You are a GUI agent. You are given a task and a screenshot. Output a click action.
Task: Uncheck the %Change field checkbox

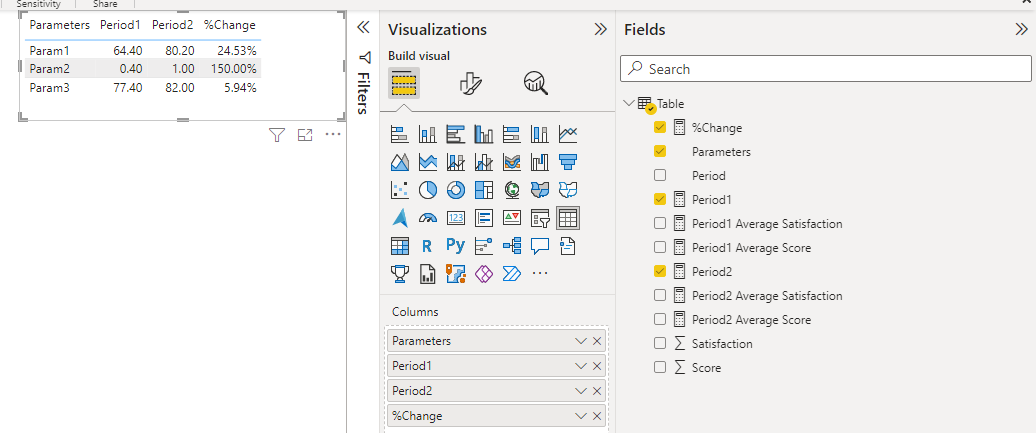click(x=659, y=127)
